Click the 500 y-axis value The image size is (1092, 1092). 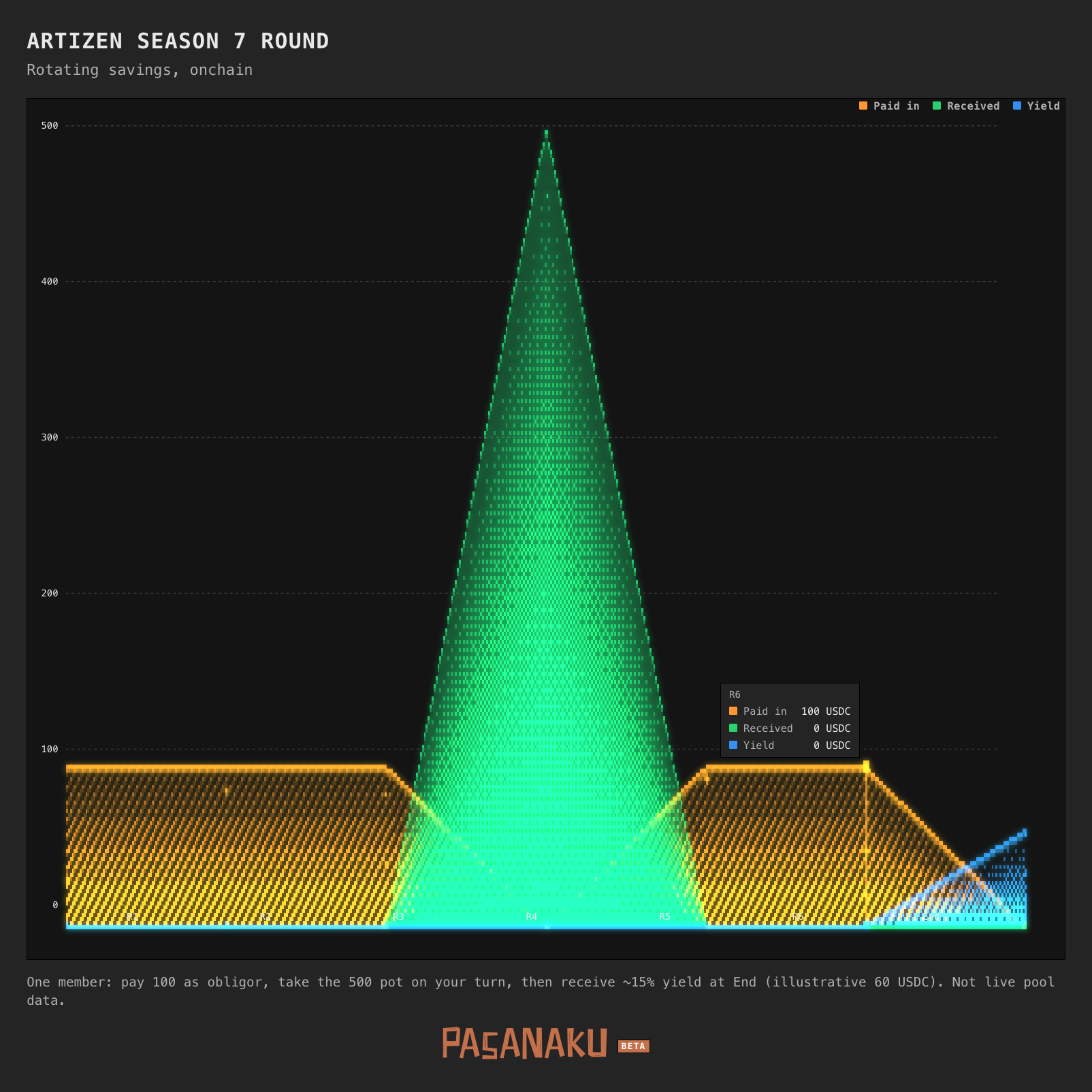[50, 125]
